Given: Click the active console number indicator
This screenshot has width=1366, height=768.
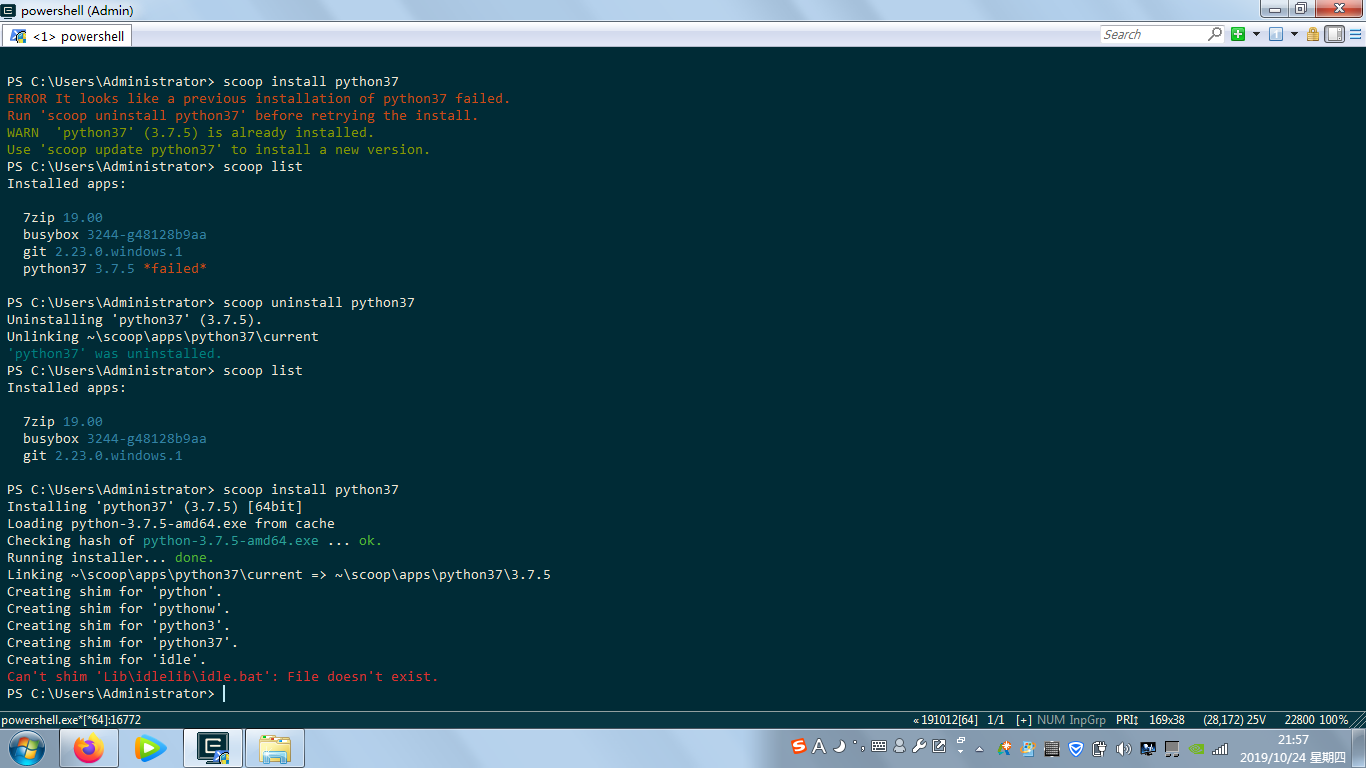Looking at the screenshot, I should [x=1276, y=33].
